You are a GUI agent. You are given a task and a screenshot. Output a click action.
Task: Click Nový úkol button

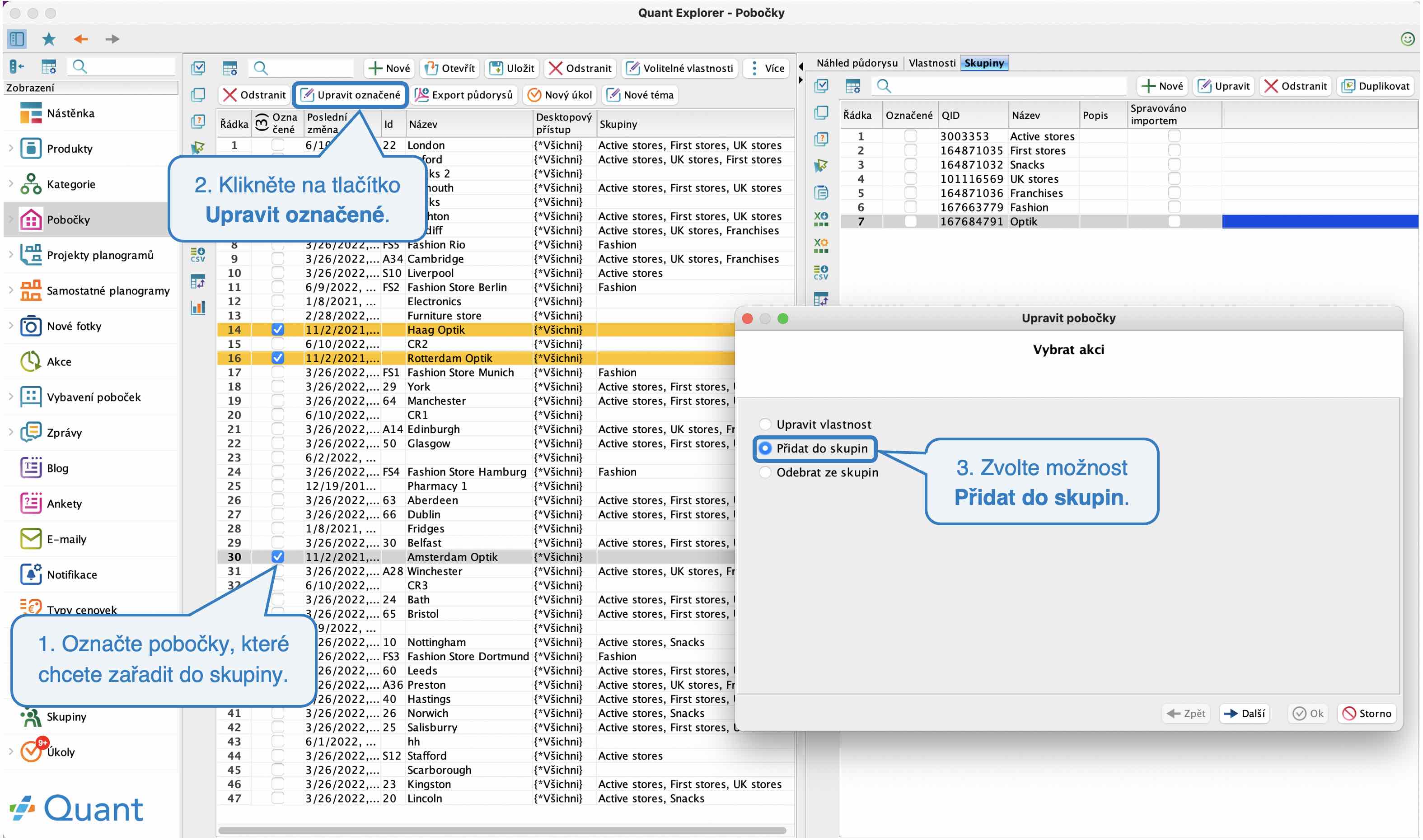click(x=559, y=94)
